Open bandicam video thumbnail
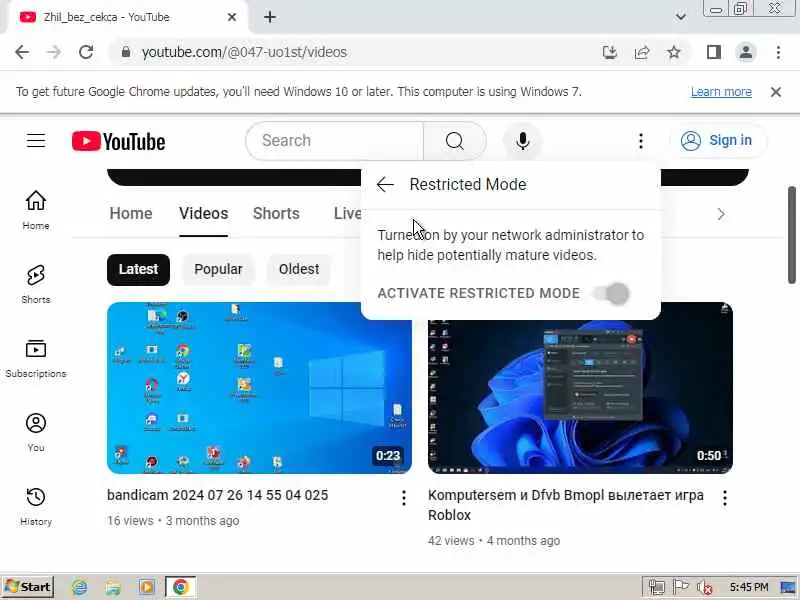The height and width of the screenshot is (600, 800). [x=259, y=388]
